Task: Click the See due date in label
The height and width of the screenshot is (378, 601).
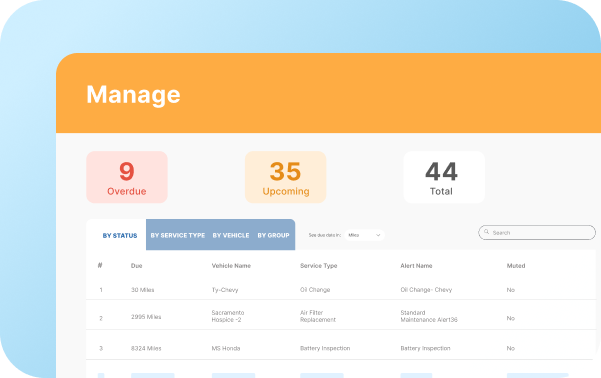Action: pos(325,235)
